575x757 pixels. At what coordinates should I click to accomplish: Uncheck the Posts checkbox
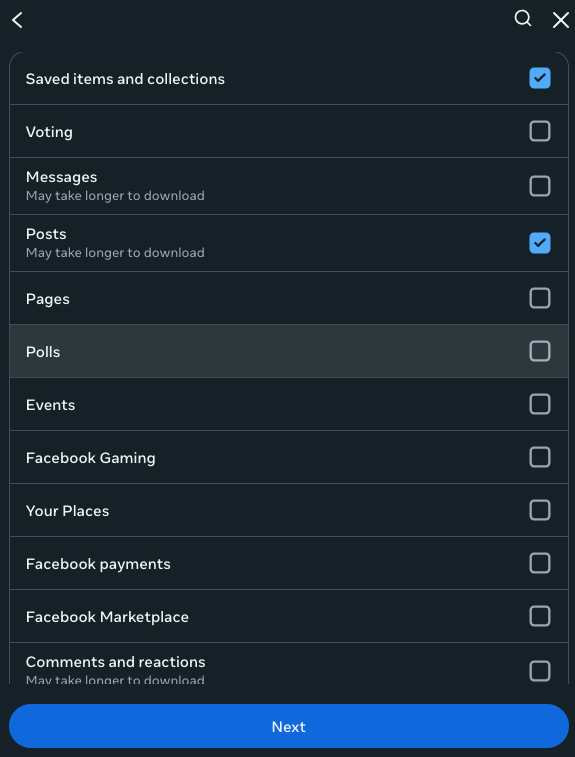coord(540,243)
